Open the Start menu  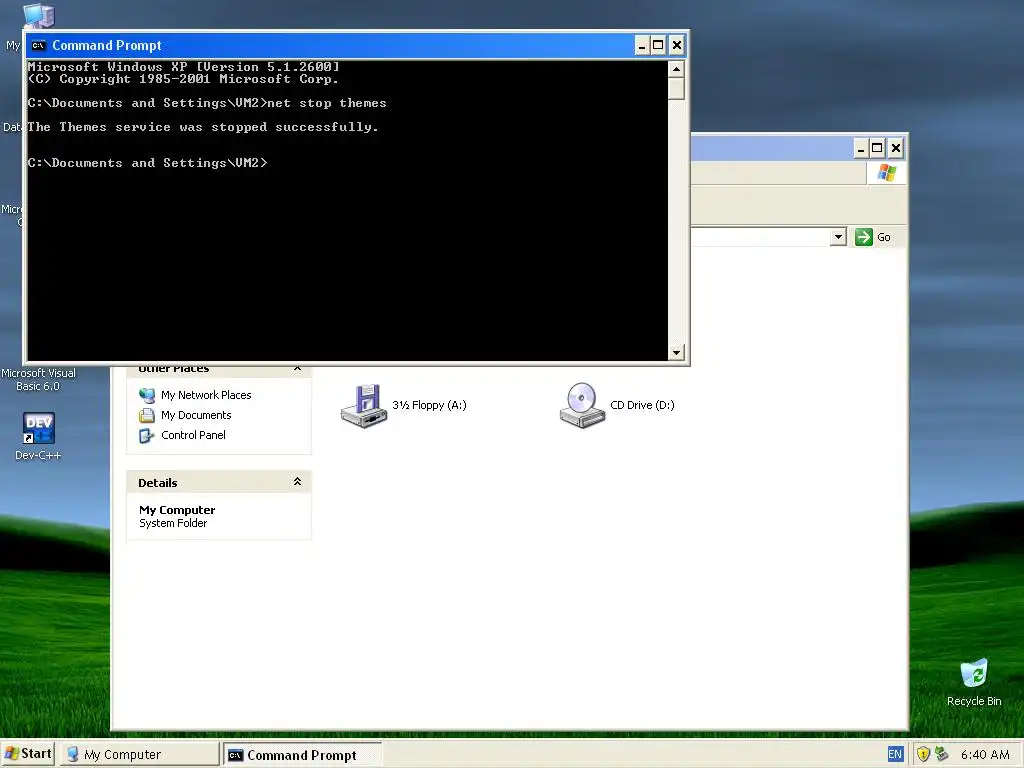coord(28,754)
